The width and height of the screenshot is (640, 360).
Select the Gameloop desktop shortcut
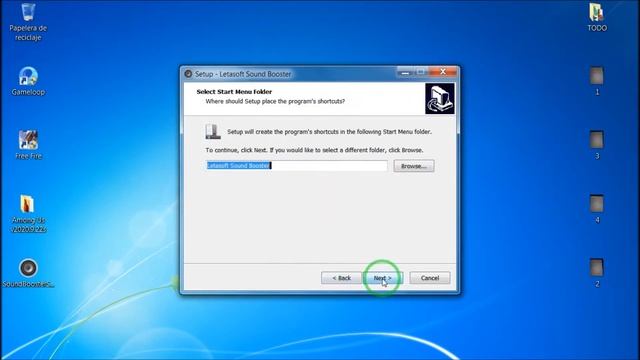[x=28, y=81]
